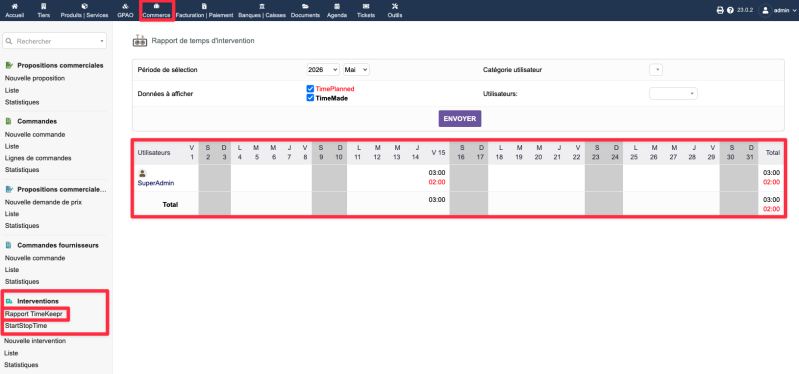Open the month dropdown showing Mai
799x374 pixels.
pos(356,69)
